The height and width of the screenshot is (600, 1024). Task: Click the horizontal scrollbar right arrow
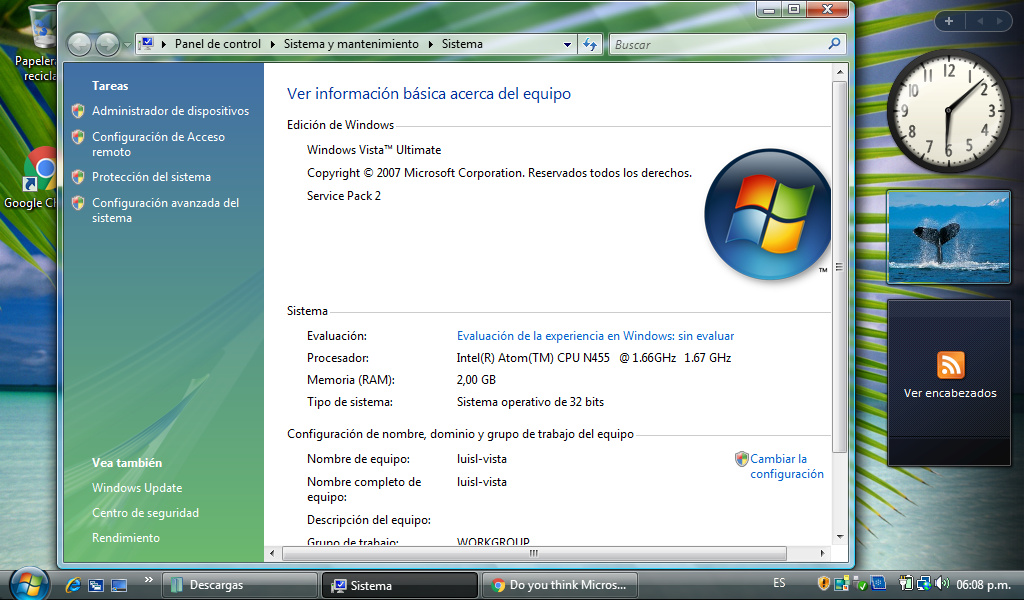tap(822, 553)
